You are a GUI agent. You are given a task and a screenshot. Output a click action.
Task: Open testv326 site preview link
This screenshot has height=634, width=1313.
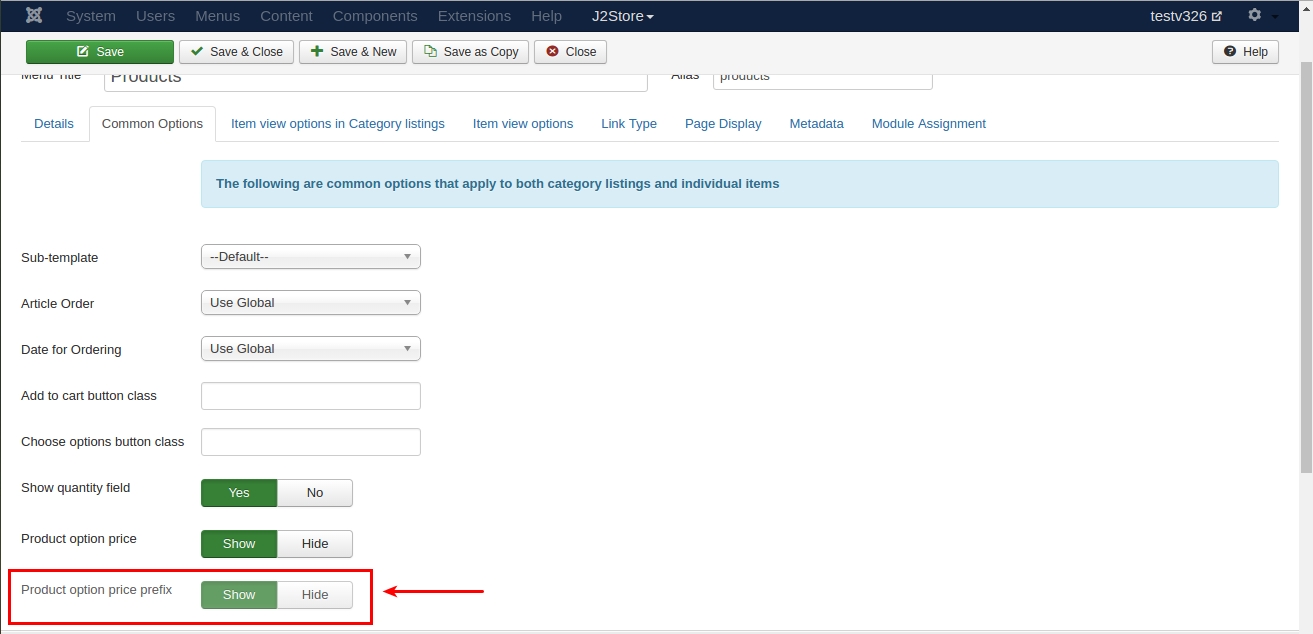1187,16
